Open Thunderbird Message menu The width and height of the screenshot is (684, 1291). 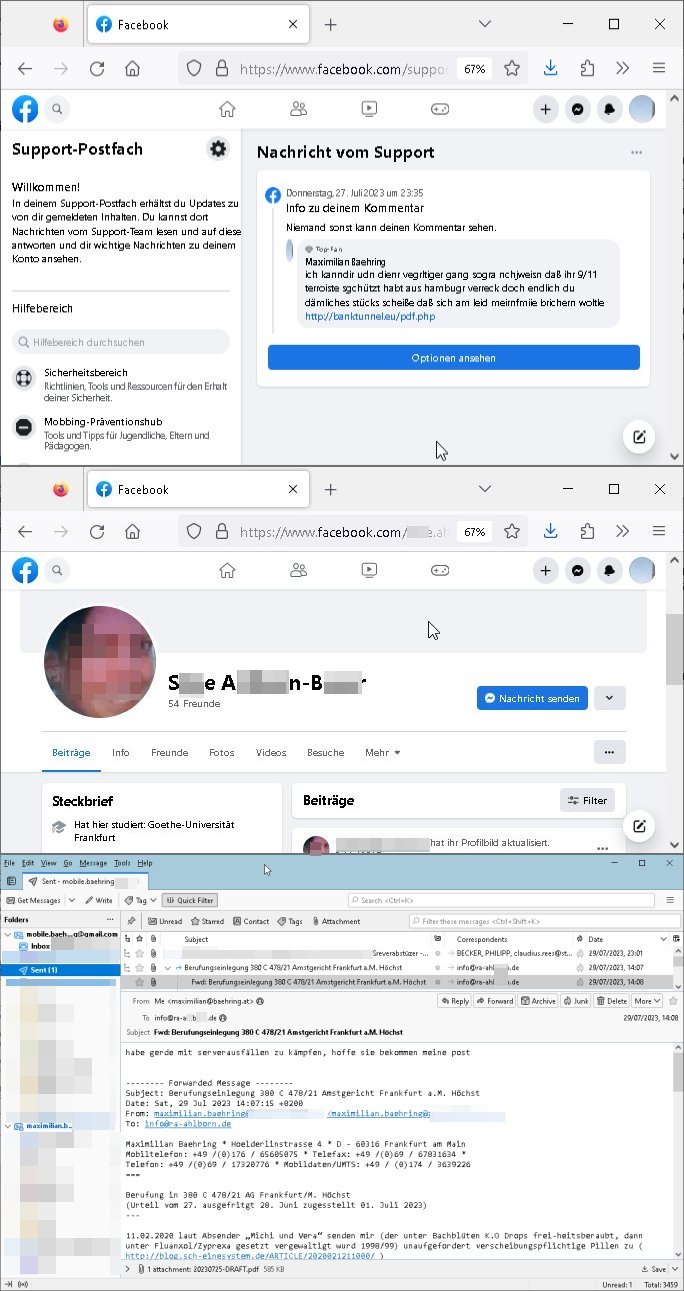tap(93, 863)
